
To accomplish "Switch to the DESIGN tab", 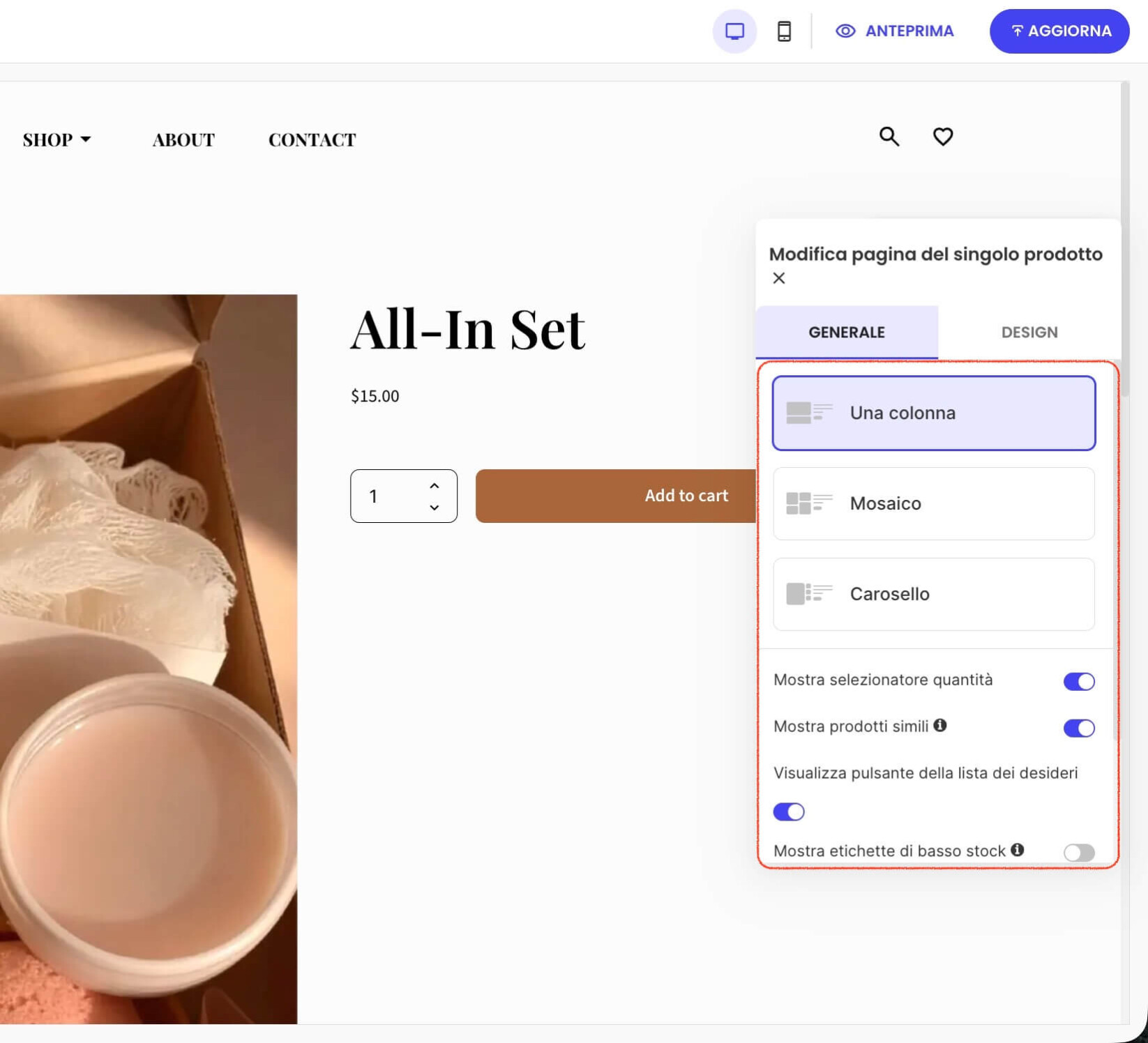I will (x=1029, y=333).
